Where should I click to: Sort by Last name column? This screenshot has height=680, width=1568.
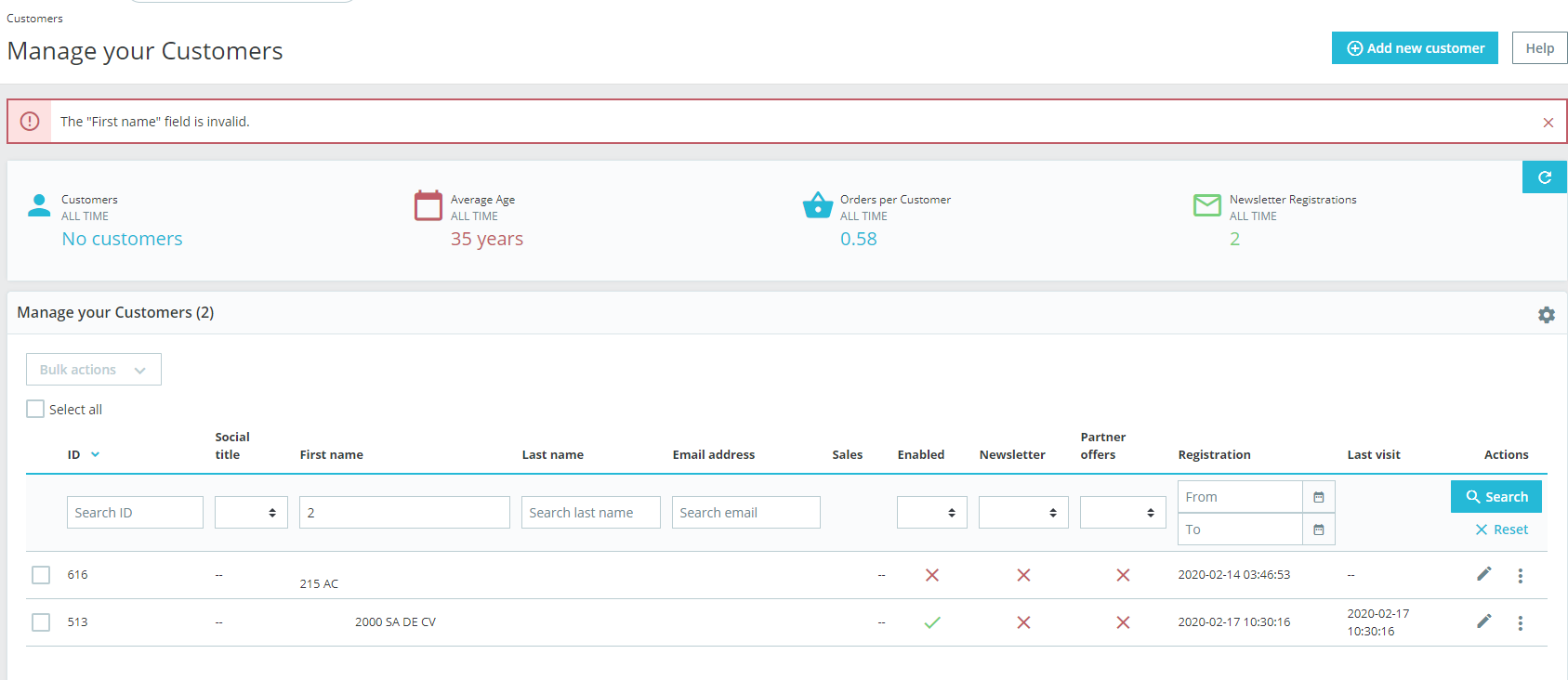pyautogui.click(x=553, y=454)
